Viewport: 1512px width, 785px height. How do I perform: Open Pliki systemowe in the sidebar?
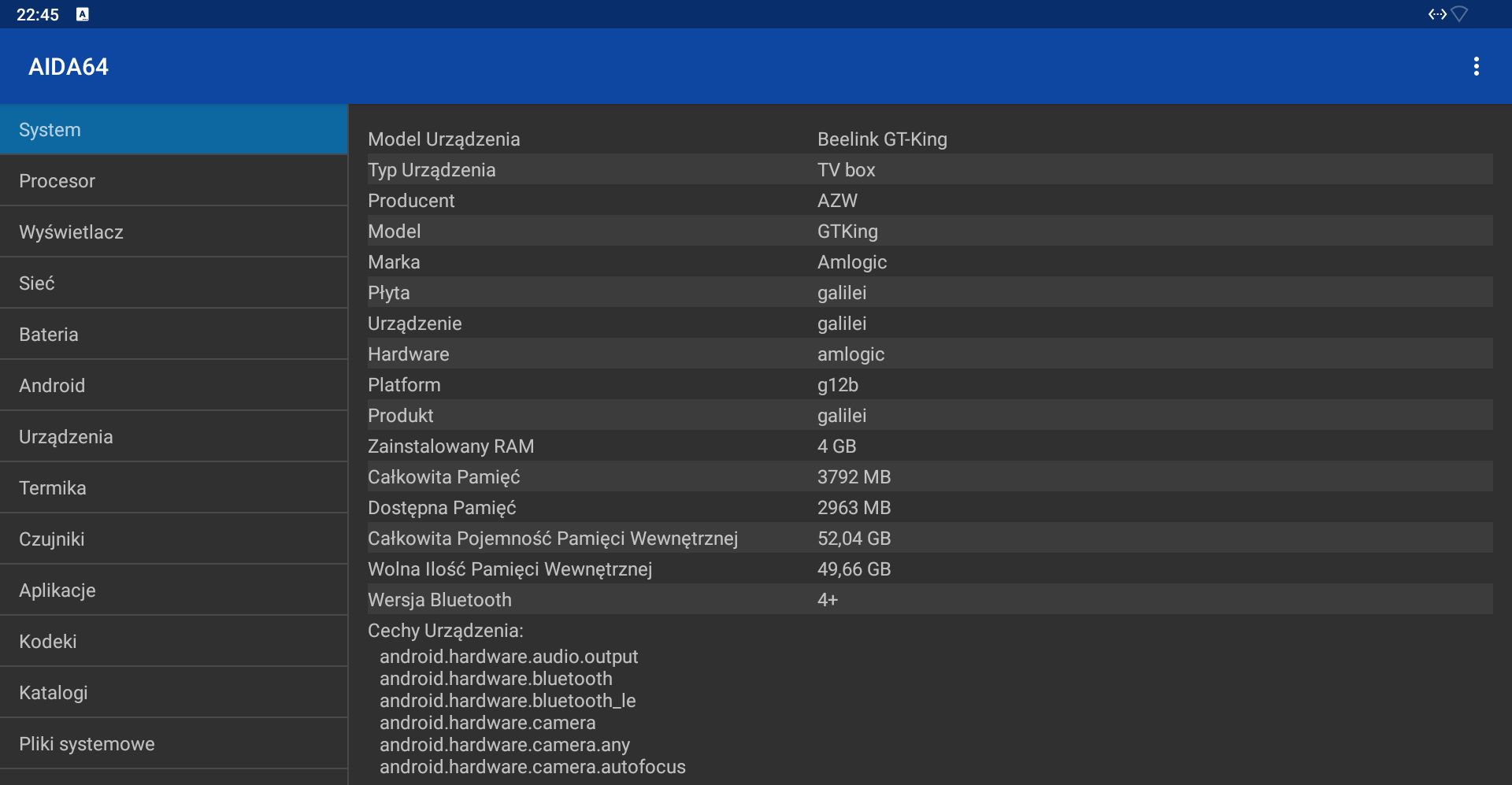[173, 744]
